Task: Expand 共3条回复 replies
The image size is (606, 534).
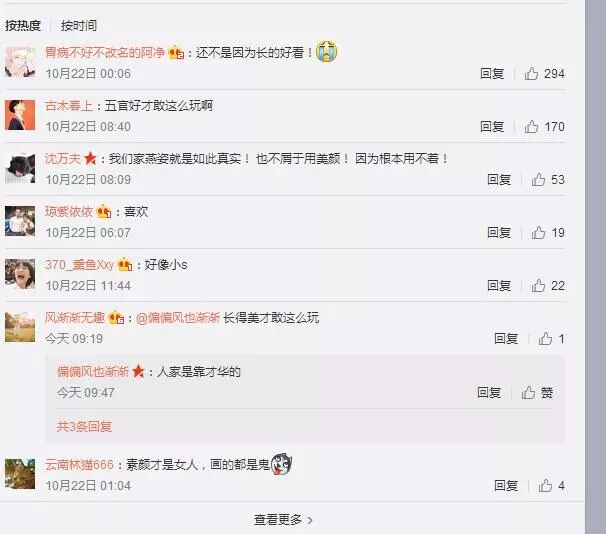Action: 84,426
